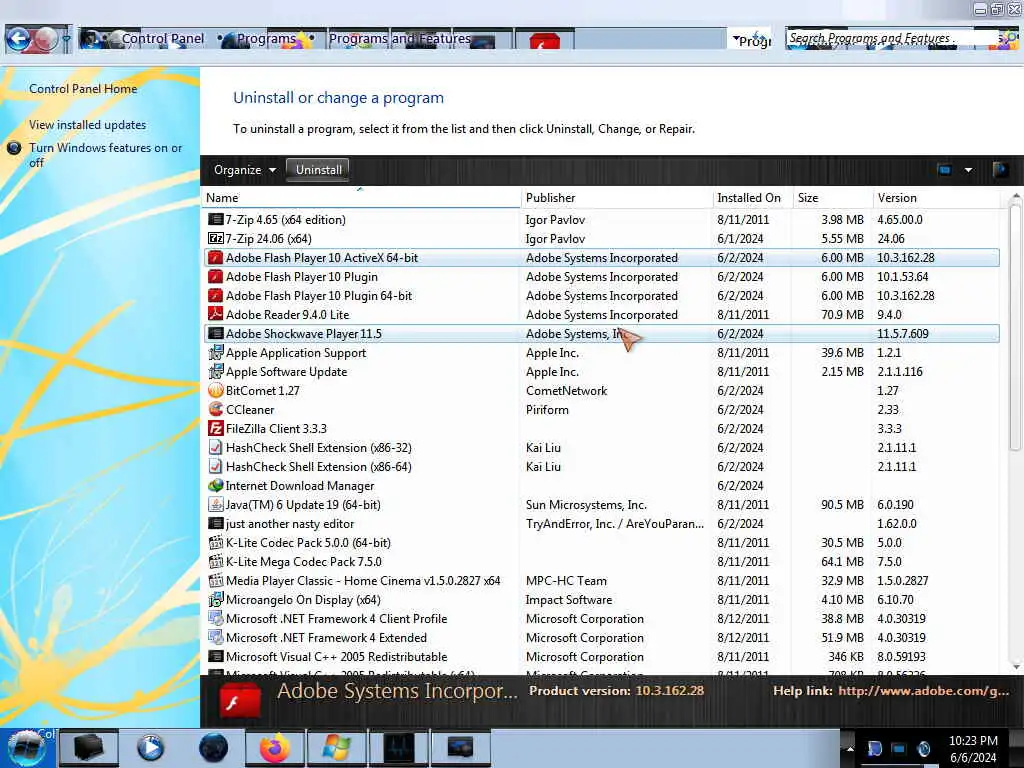Click the Adobe Flash Player 10 ActiveX 64-bit icon
The height and width of the screenshot is (768, 1024).
click(x=216, y=257)
